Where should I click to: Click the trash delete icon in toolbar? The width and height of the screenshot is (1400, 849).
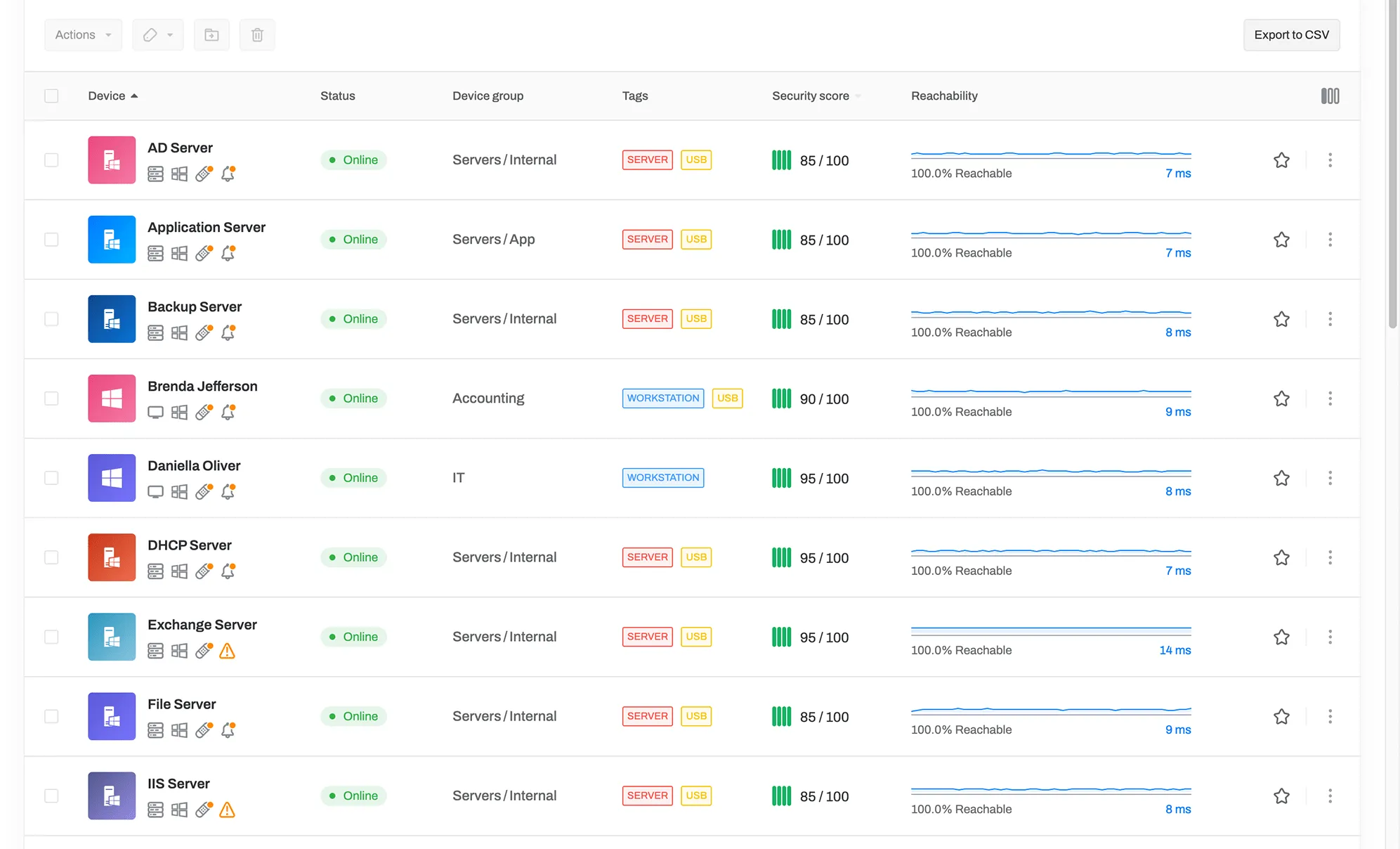[257, 35]
